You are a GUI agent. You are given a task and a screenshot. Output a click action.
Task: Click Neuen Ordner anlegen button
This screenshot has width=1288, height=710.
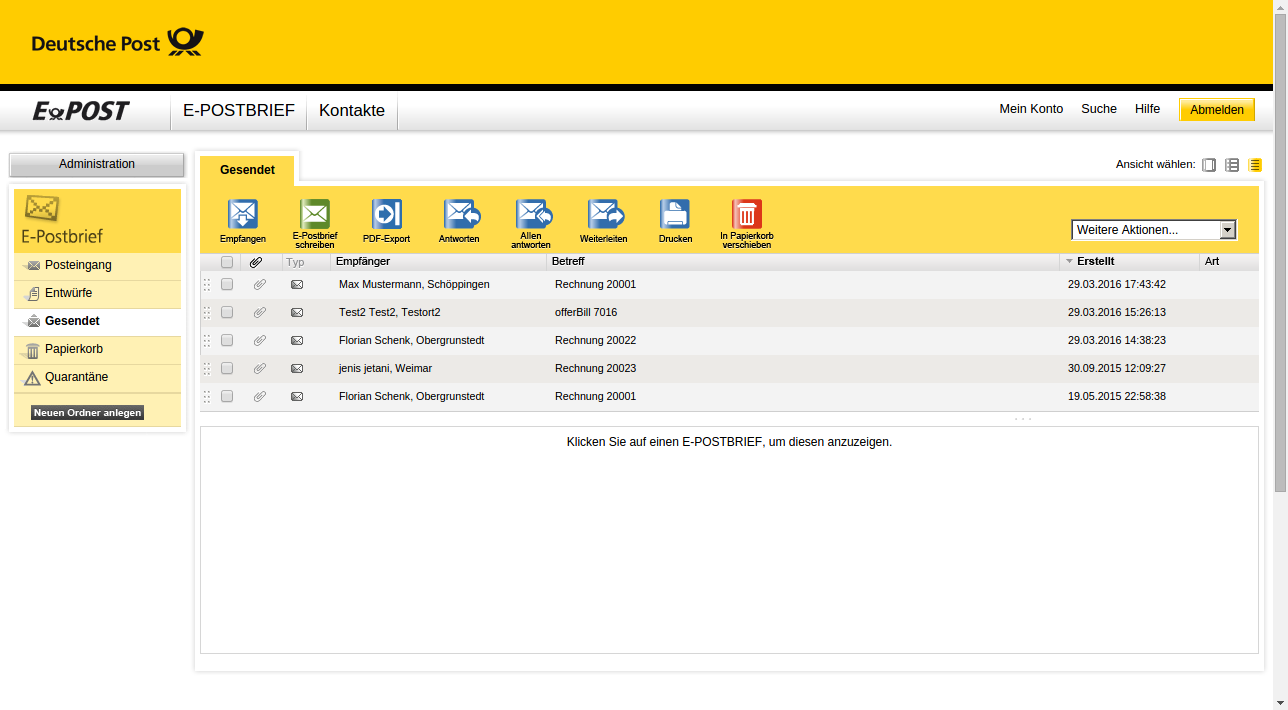coord(87,412)
